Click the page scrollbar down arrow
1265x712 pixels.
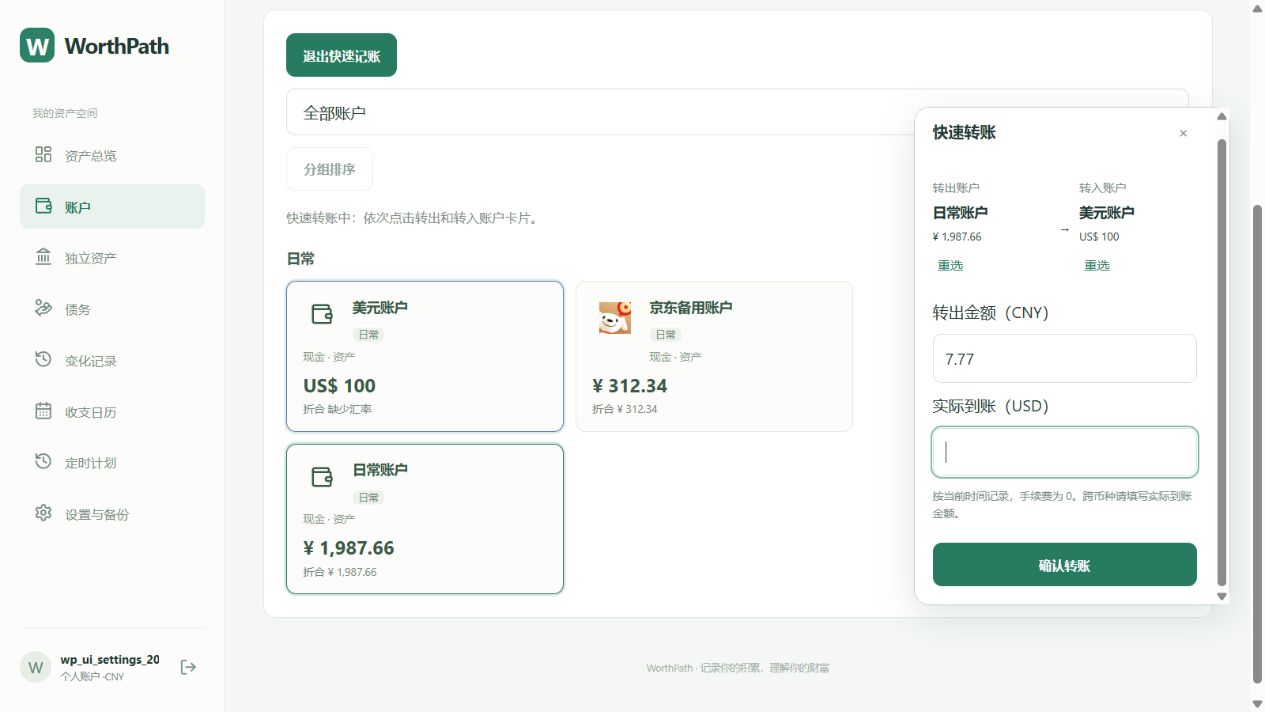(x=1258, y=704)
